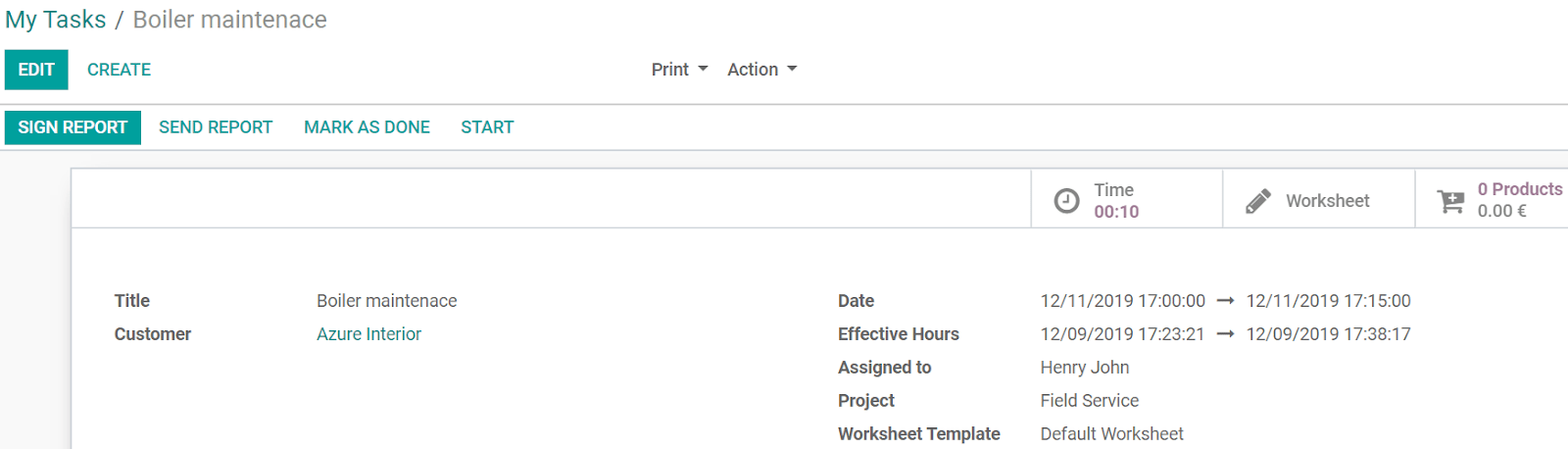Go back to My Tasks breadcrumb

click(55, 20)
